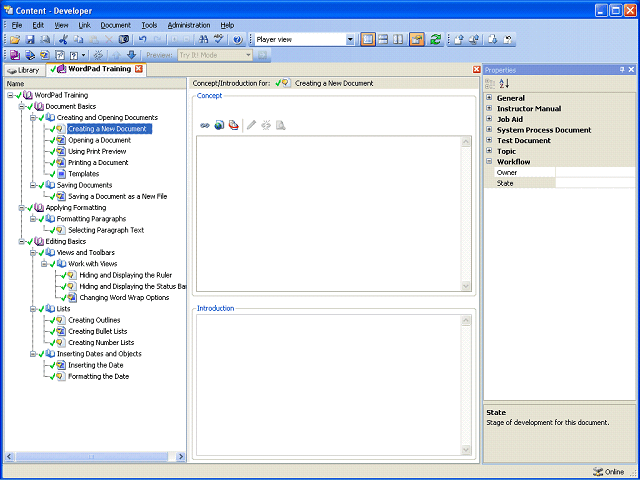Click the properties icon right of Delete
Image resolution: width=640 pixels, height=480 pixels.
click(x=124, y=40)
